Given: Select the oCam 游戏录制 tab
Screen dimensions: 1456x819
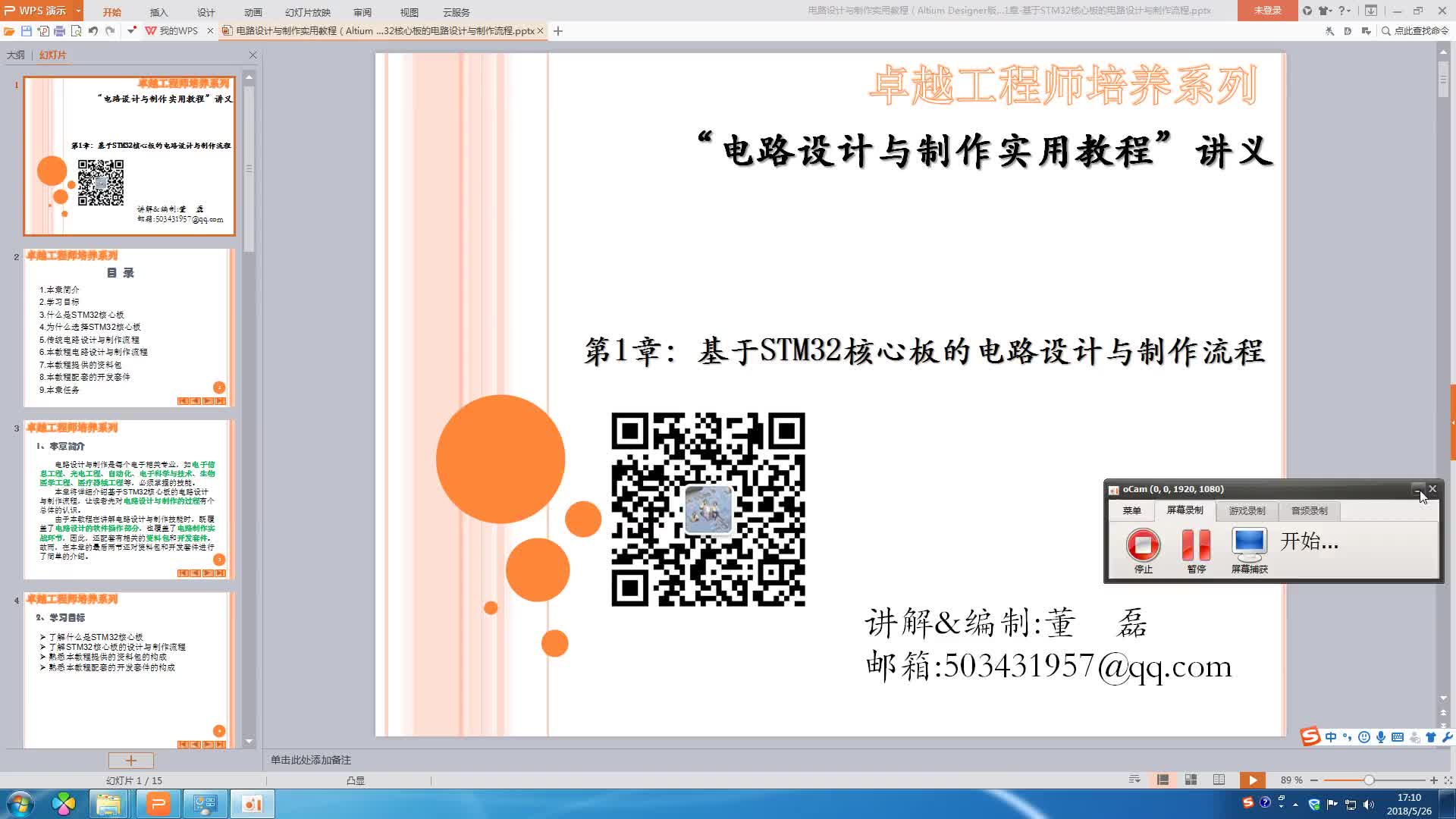Looking at the screenshot, I should tap(1247, 511).
